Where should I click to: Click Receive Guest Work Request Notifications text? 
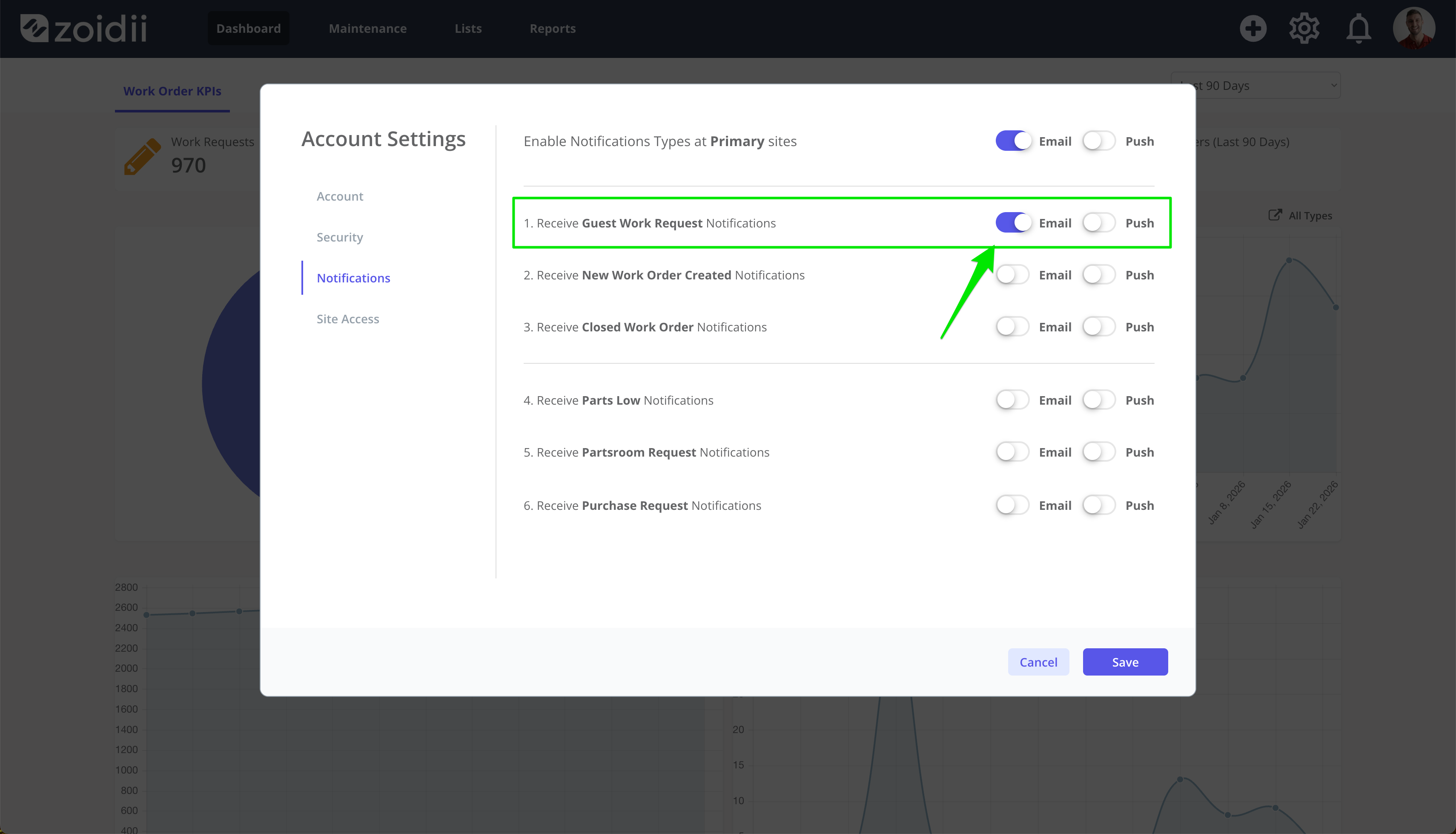pyautogui.click(x=650, y=223)
